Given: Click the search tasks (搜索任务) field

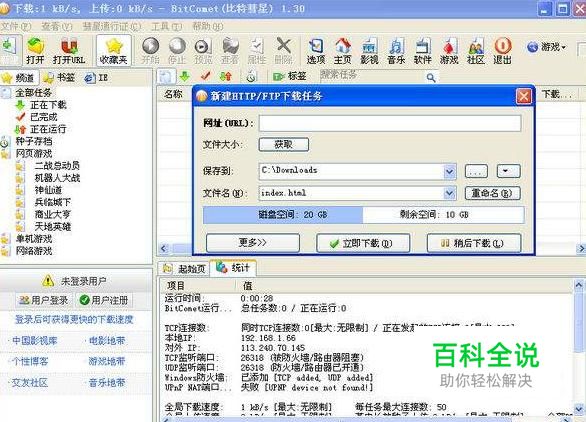Looking at the screenshot, I should (372, 76).
